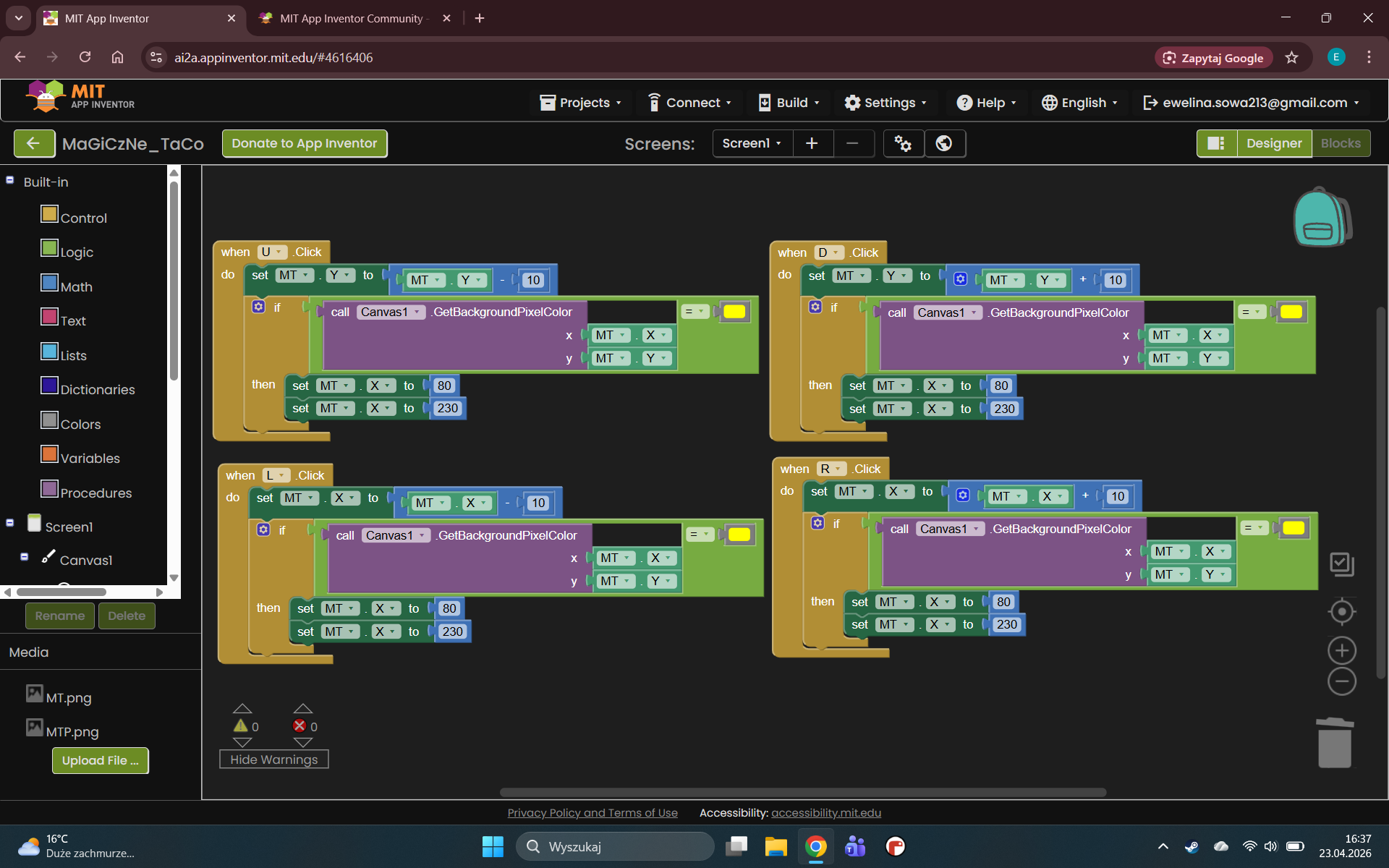Collapse the Canvas1 component tree

25,557
